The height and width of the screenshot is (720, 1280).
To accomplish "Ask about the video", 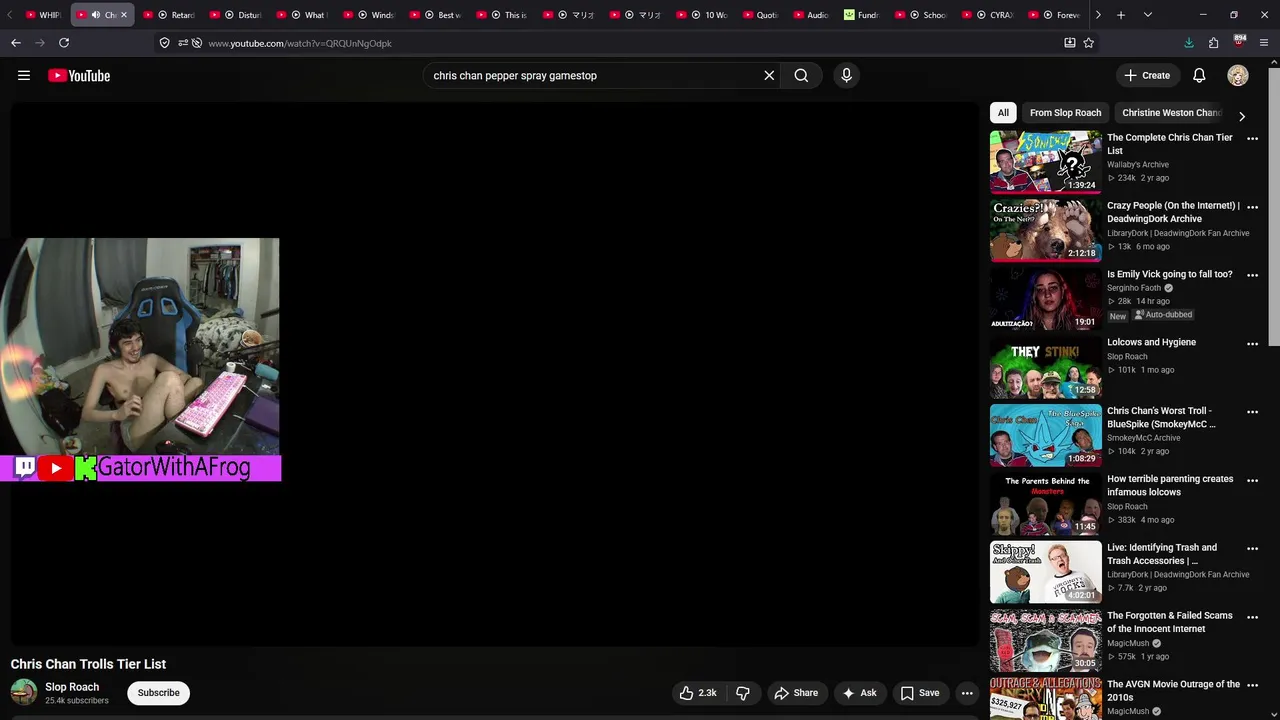I will (859, 693).
